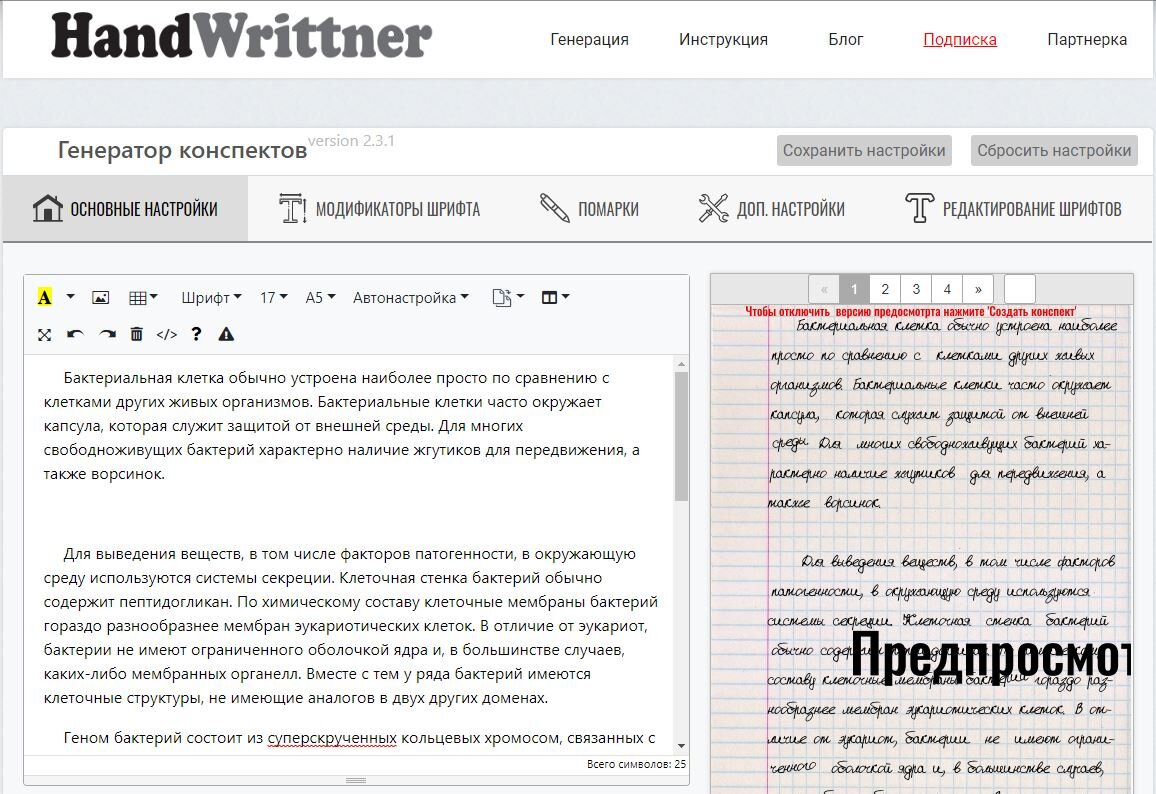Open the Шрифт font dropdown

click(211, 297)
